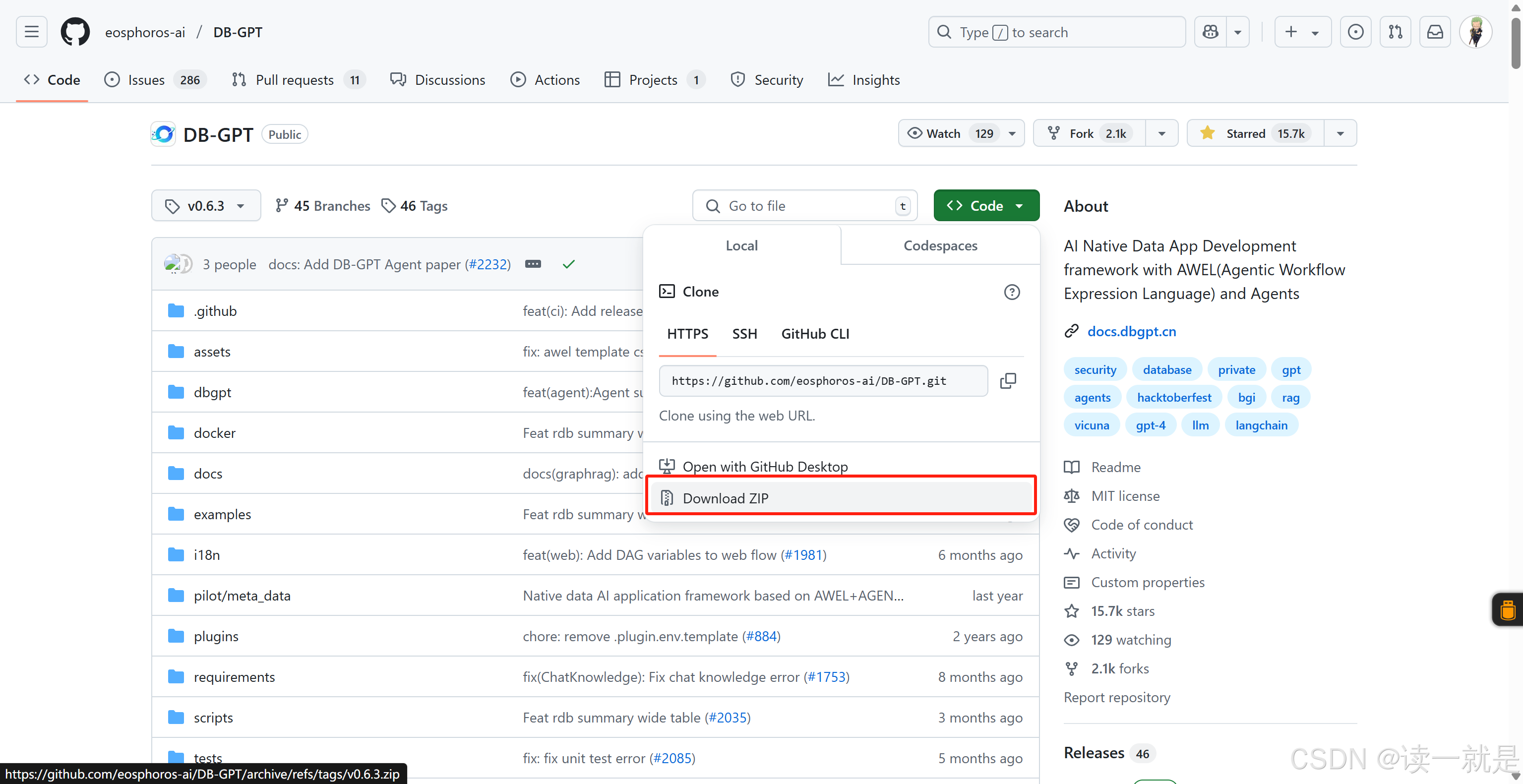This screenshot has width=1523, height=784.
Task: Expand the commit message ellipsis
Action: point(533,264)
